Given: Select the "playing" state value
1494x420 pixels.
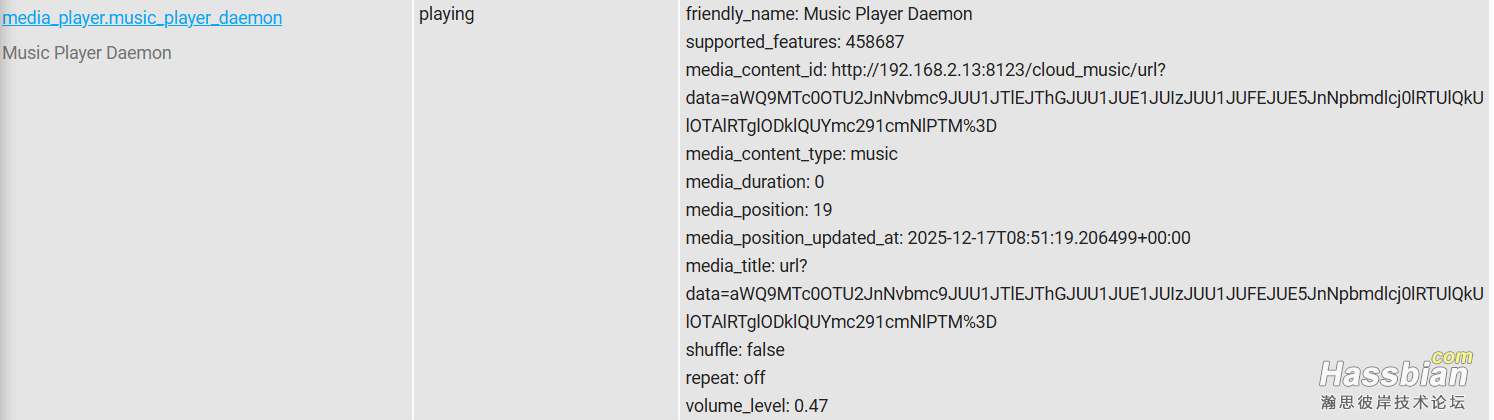Looking at the screenshot, I should click(446, 15).
